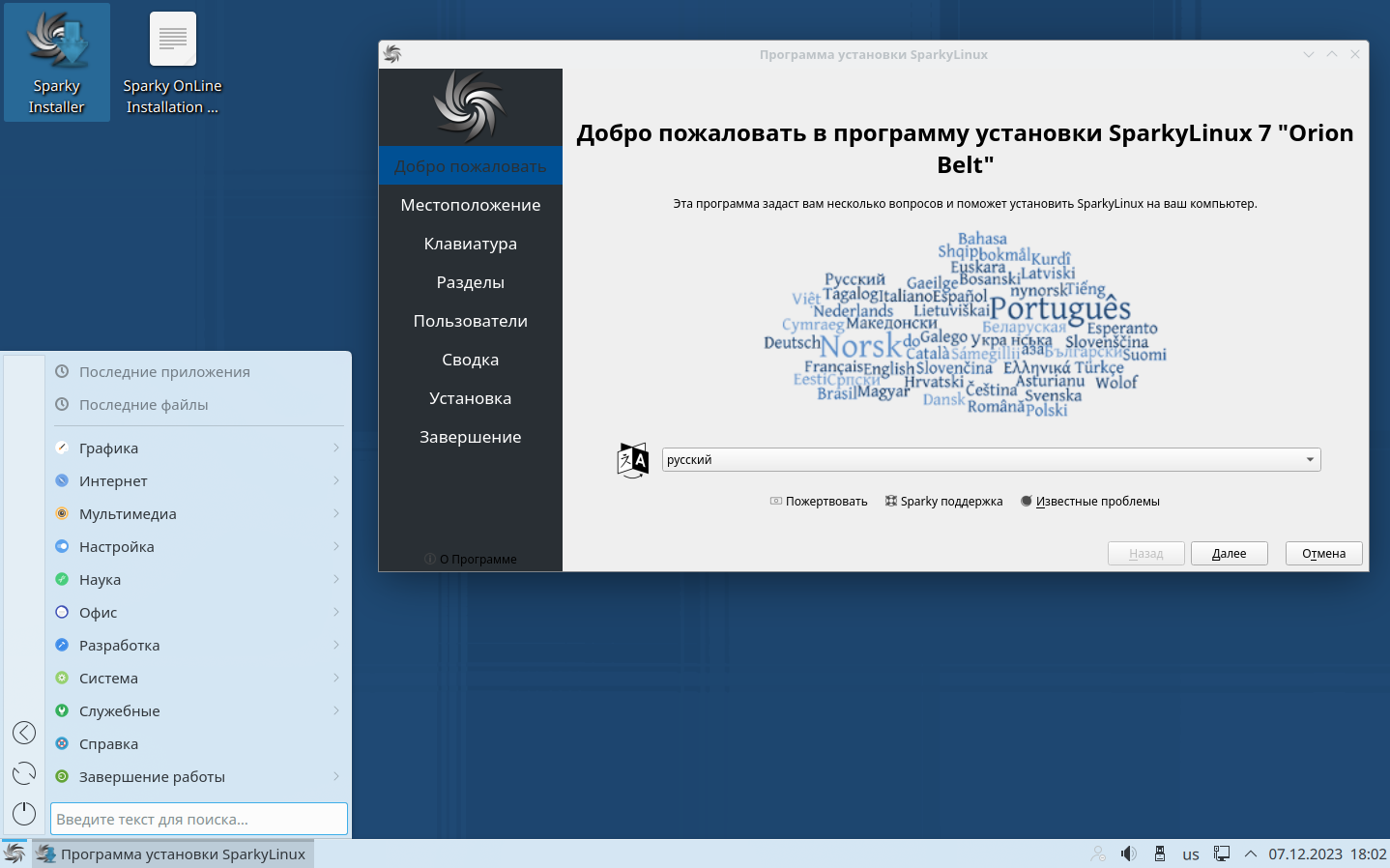Click the Мультимедиа category icon in the menu
Viewport: 1390px width, 868px height.
(62, 513)
